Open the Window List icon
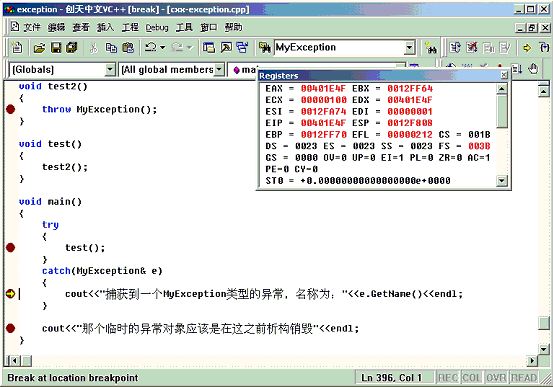Viewport: 553px width, 387px height. [x=242, y=47]
